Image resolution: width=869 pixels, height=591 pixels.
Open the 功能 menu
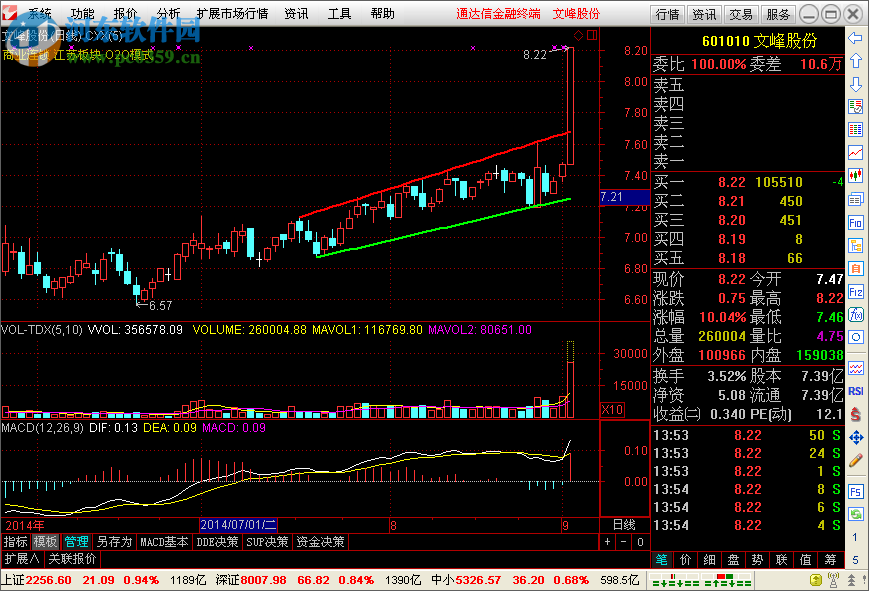(x=83, y=14)
